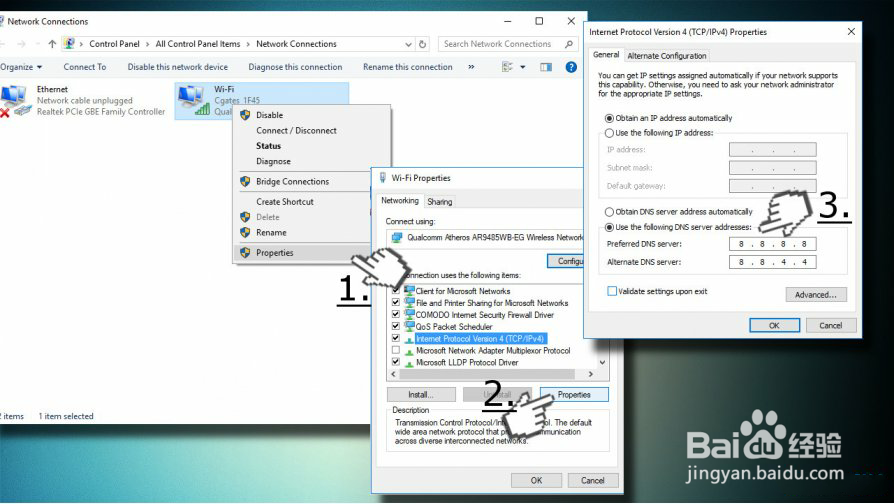Check Microsoft Network Adapter Multiplexor Protocol checkbox
Screen dimensions: 894x504
tap(396, 350)
